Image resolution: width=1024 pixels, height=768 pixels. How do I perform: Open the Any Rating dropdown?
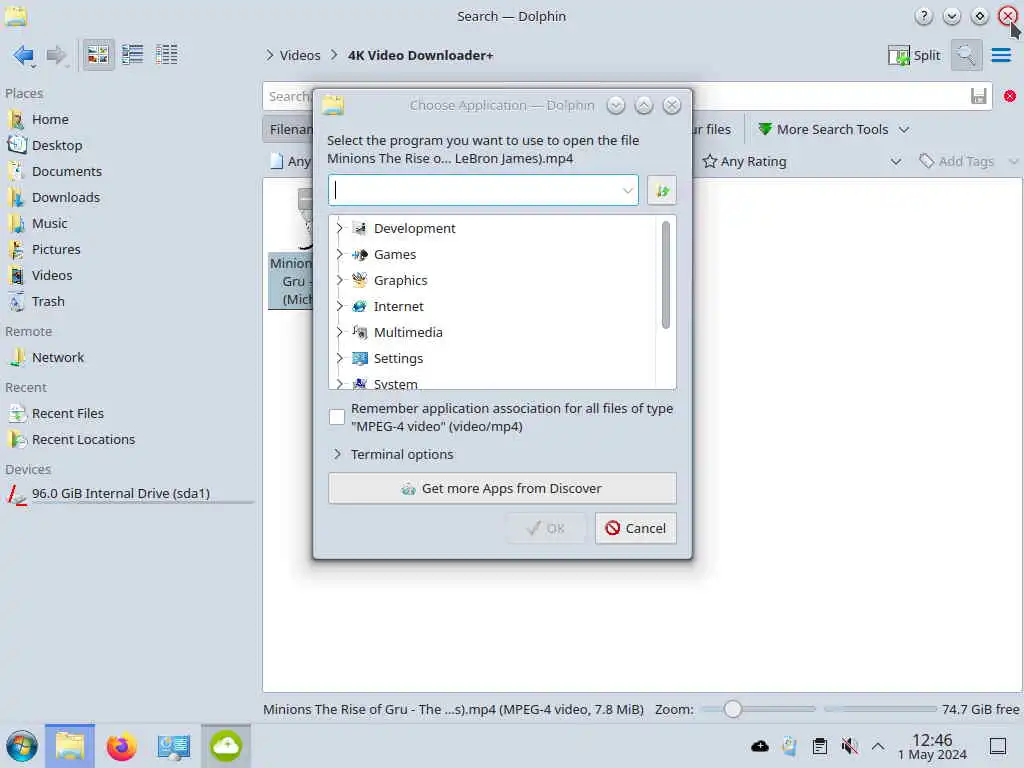coord(803,161)
